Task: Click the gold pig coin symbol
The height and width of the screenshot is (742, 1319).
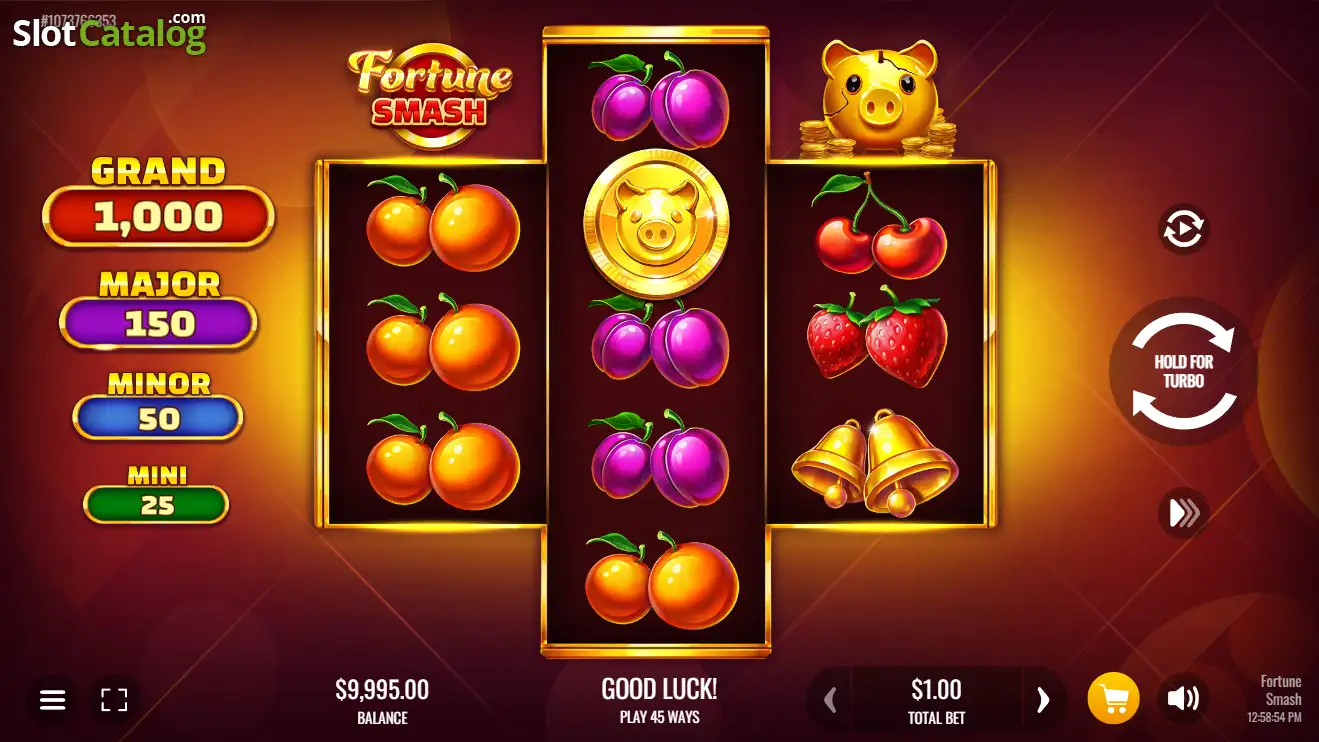Action: click(656, 223)
